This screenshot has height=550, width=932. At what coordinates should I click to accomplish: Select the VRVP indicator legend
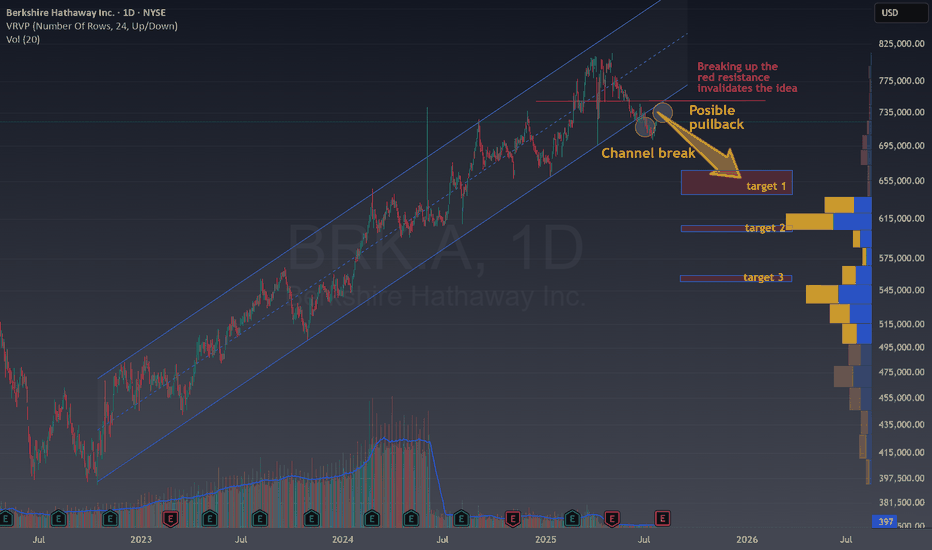92,26
